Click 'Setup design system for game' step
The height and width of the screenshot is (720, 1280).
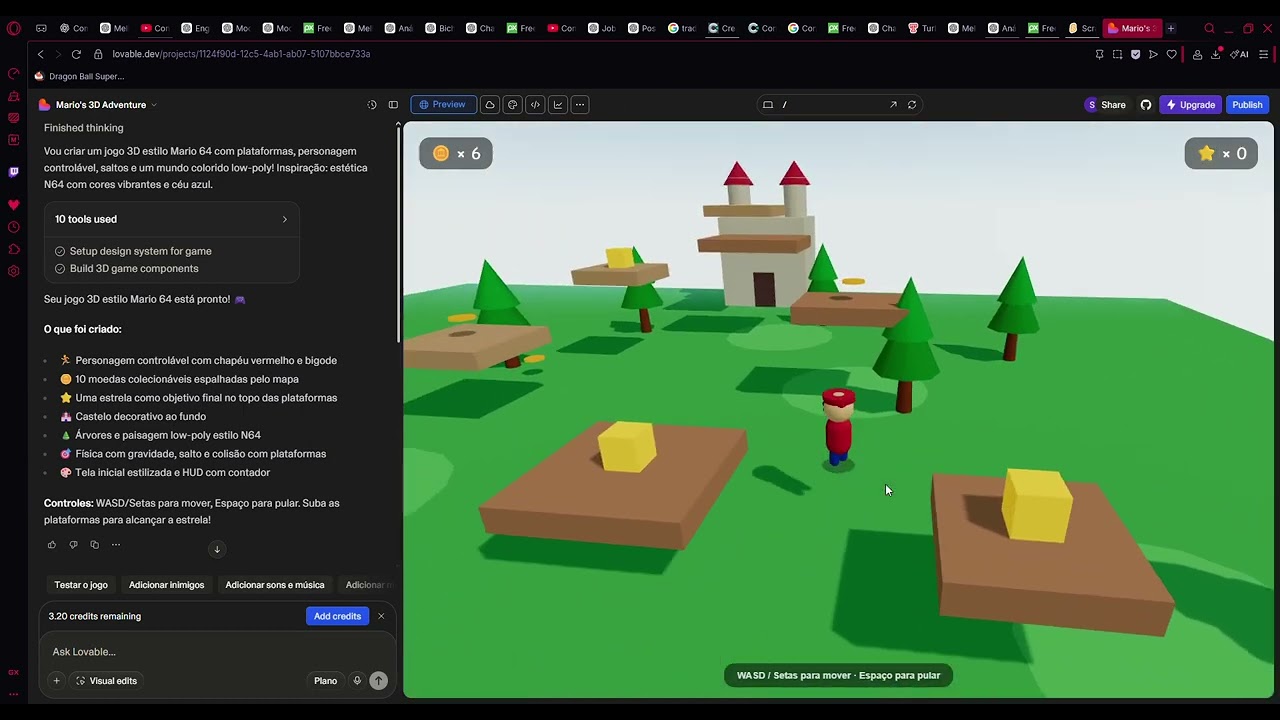[x=140, y=251]
